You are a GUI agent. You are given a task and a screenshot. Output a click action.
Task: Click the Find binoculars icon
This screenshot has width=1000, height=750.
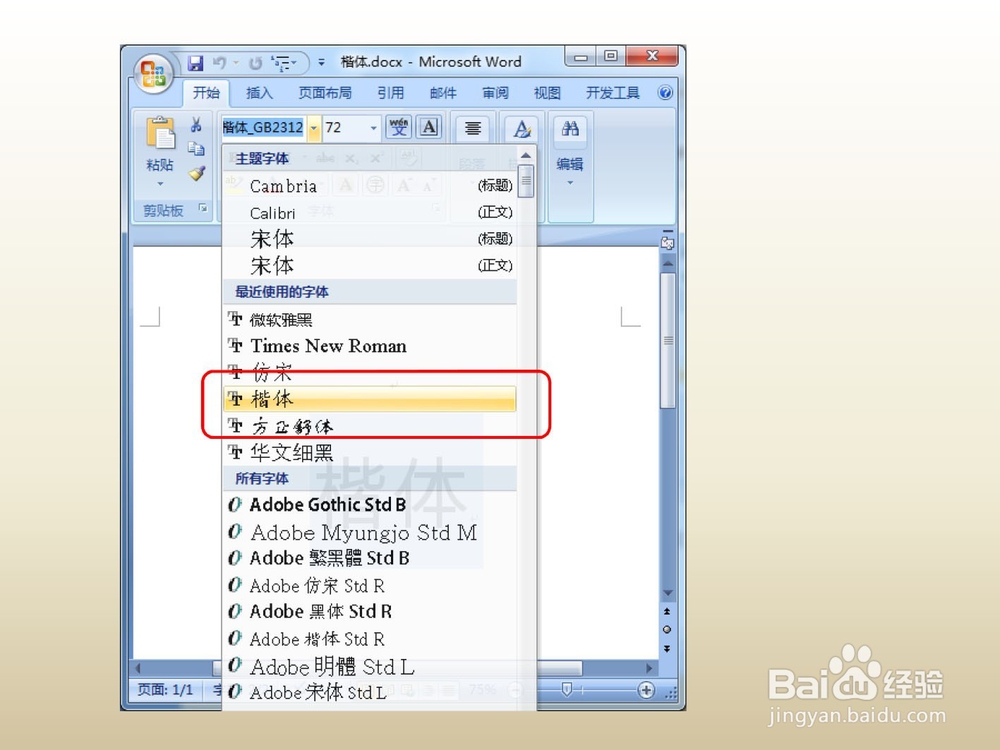(571, 128)
